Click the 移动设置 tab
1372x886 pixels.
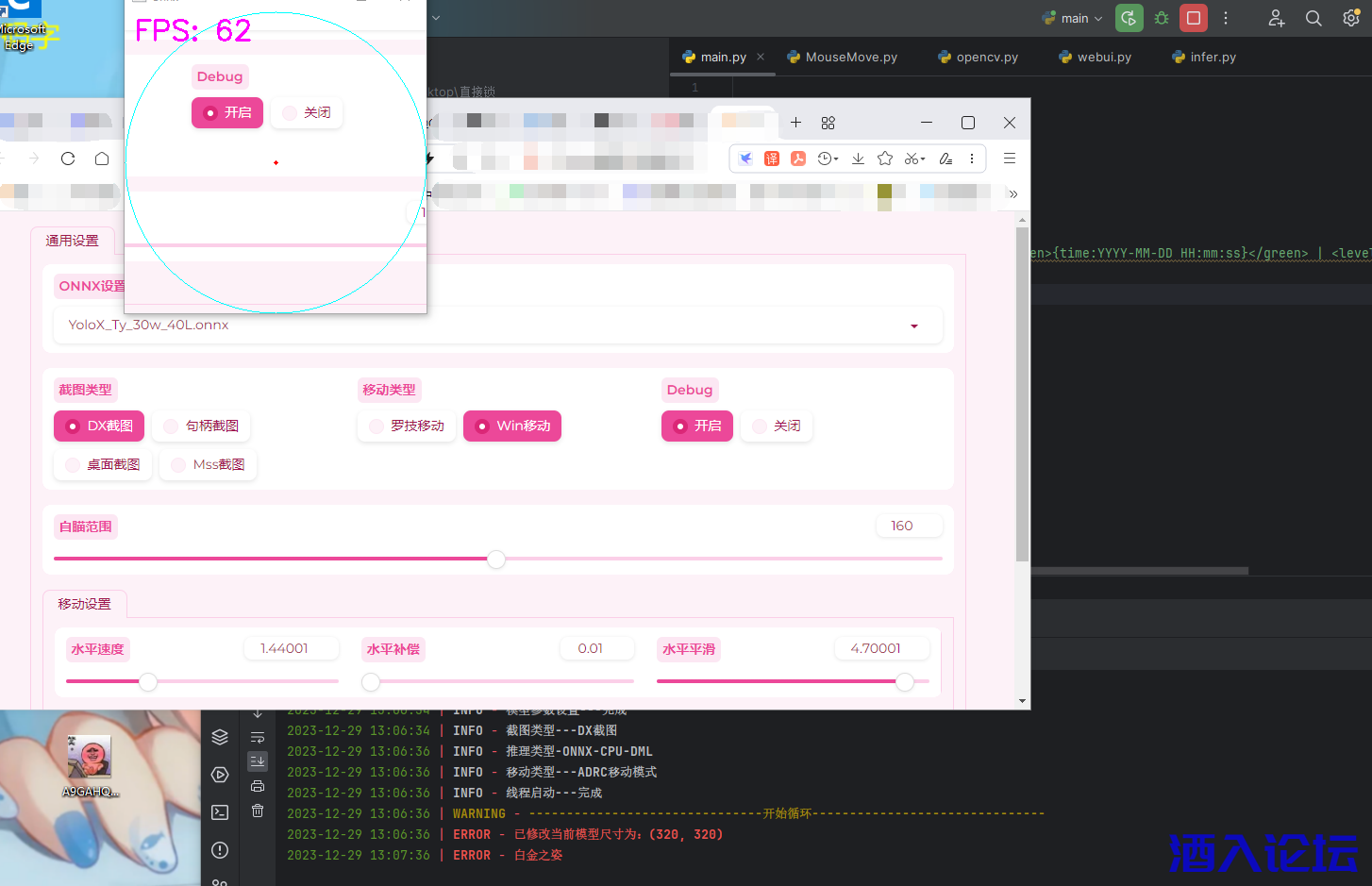pos(84,604)
